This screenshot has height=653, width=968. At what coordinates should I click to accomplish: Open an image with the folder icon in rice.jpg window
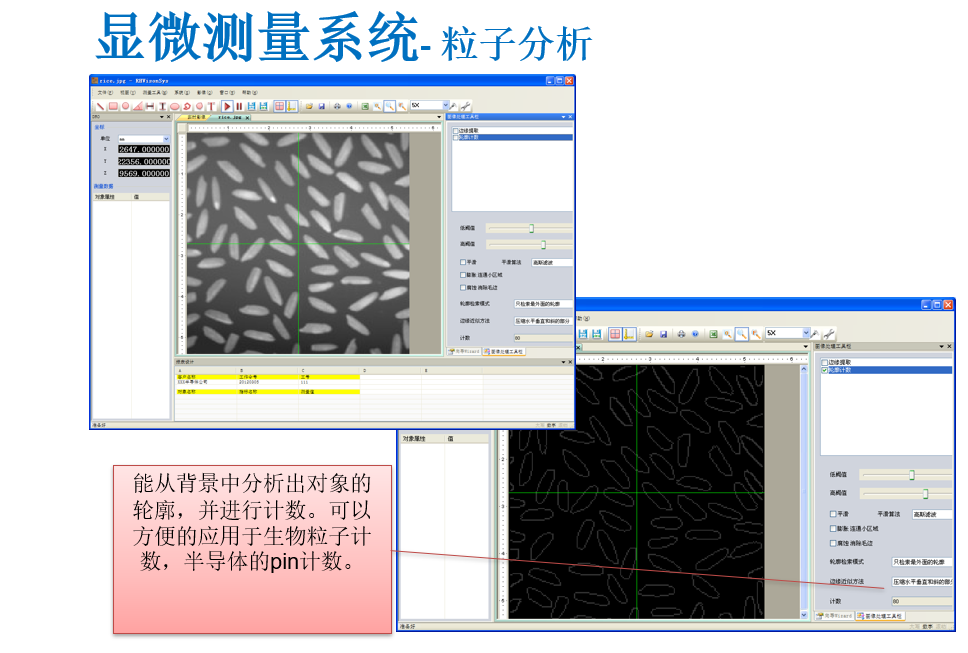tap(309, 106)
